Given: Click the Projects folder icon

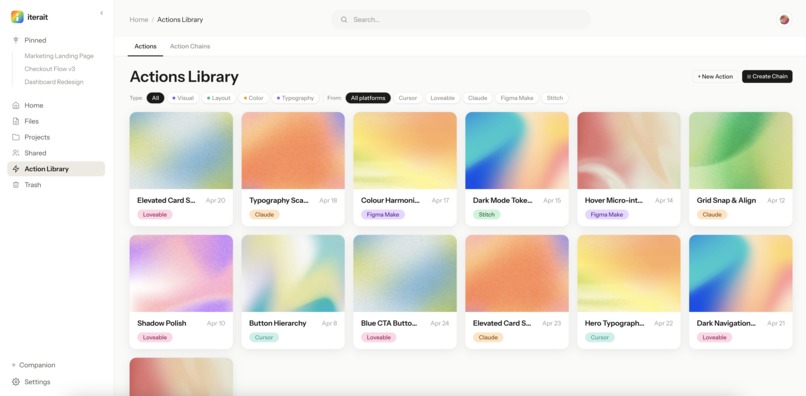Looking at the screenshot, I should (x=15, y=137).
